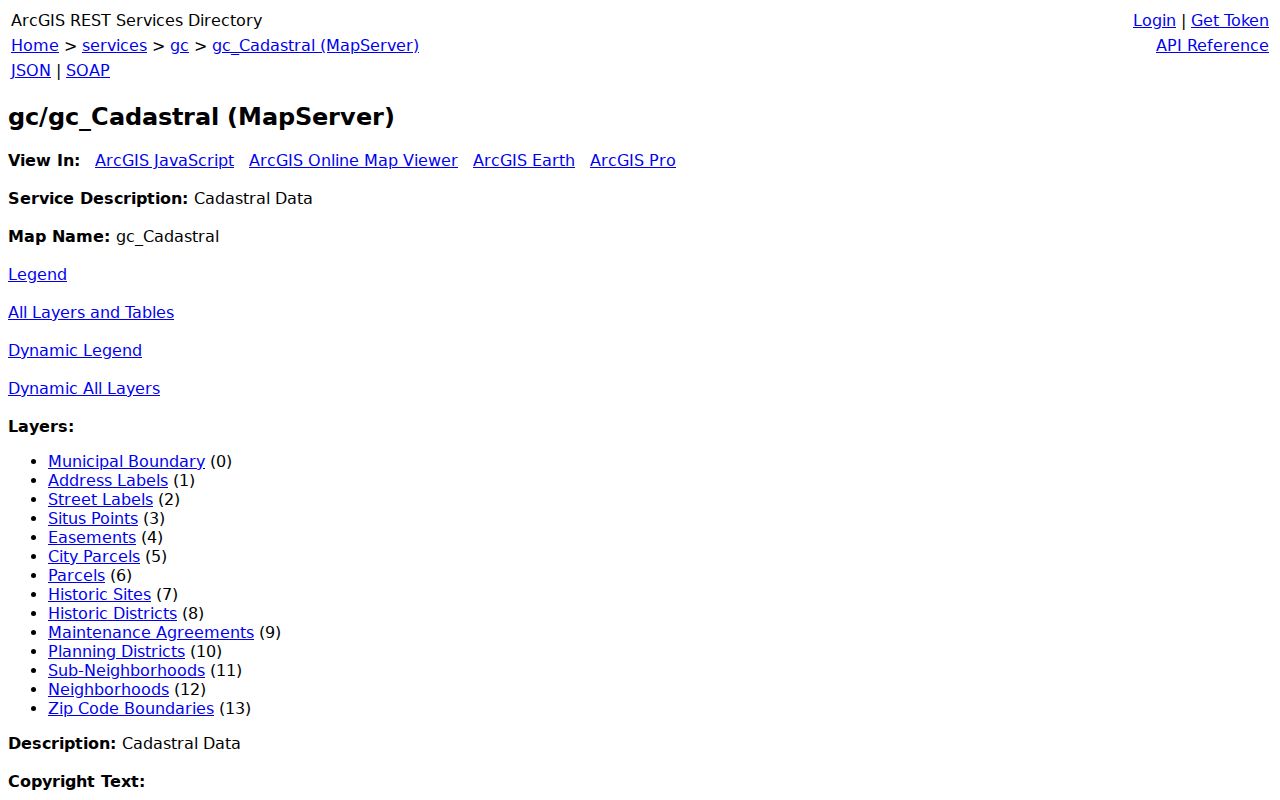This screenshot has height=800, width=1280.
Task: Click the Parcels layer link
Action: pyautogui.click(x=76, y=575)
